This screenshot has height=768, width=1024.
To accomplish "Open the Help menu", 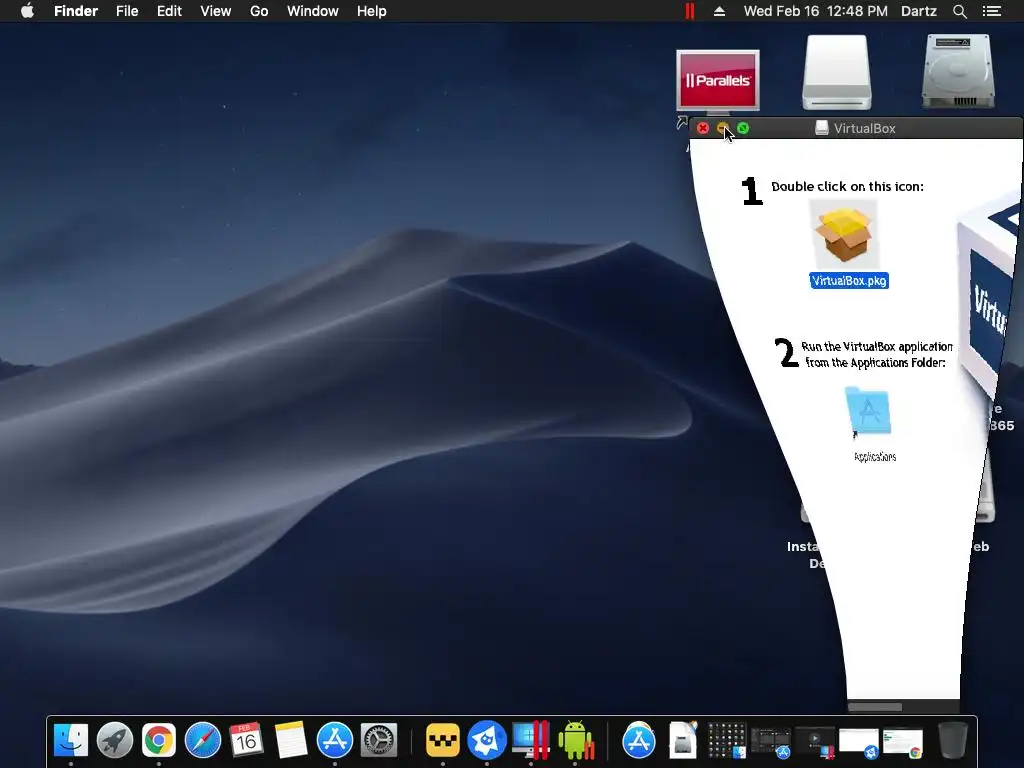I will click(x=372, y=11).
